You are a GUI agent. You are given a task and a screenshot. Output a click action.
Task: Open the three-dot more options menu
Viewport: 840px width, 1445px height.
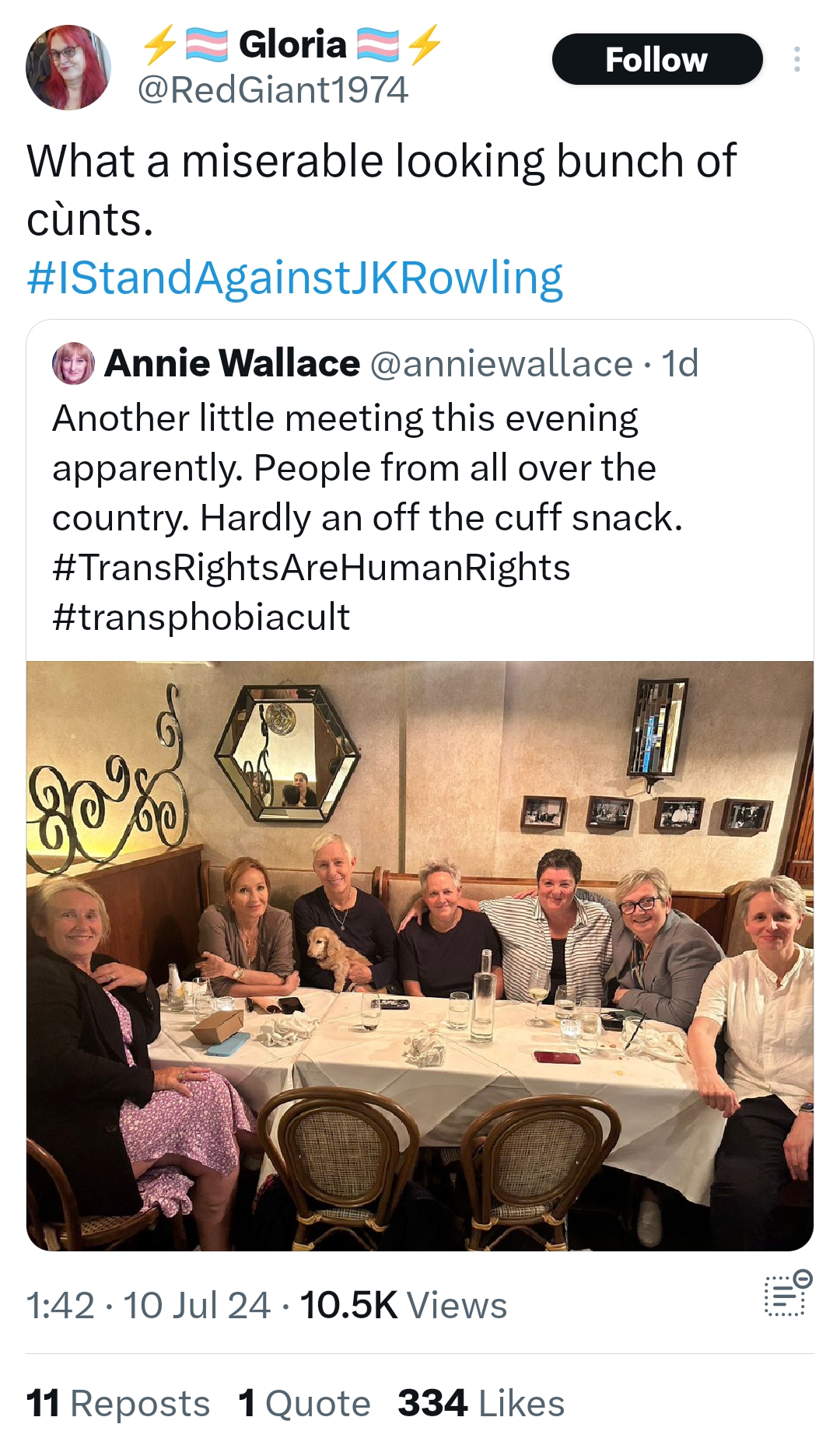click(x=796, y=59)
